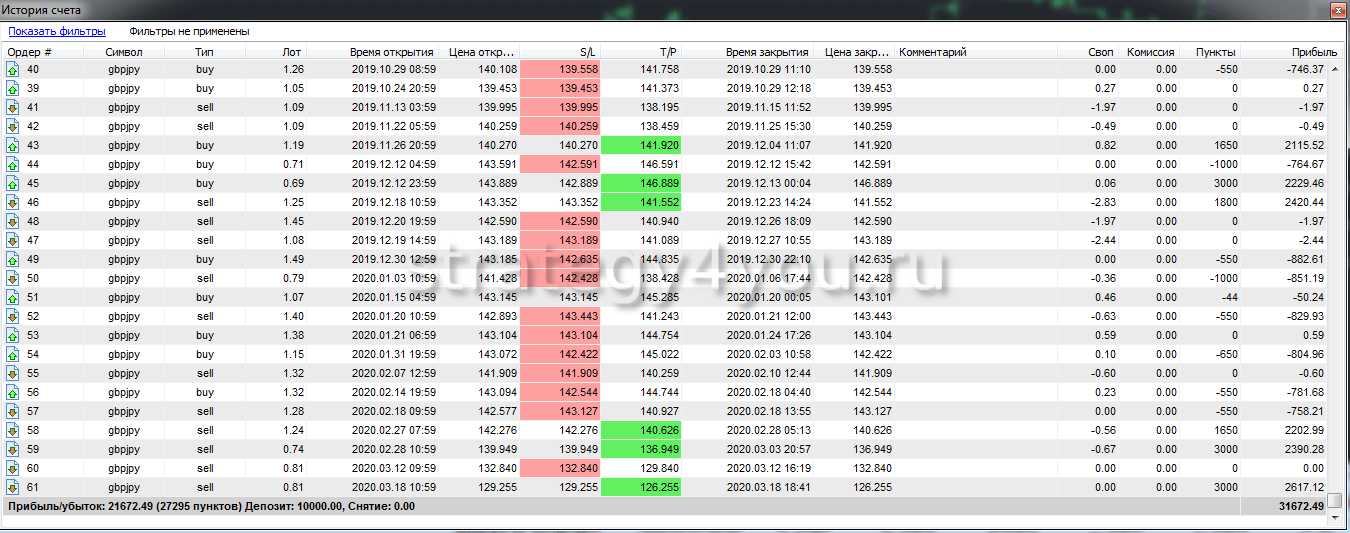Sort by the Ордер # column header
This screenshot has width=1350, height=533.
tap(30, 52)
